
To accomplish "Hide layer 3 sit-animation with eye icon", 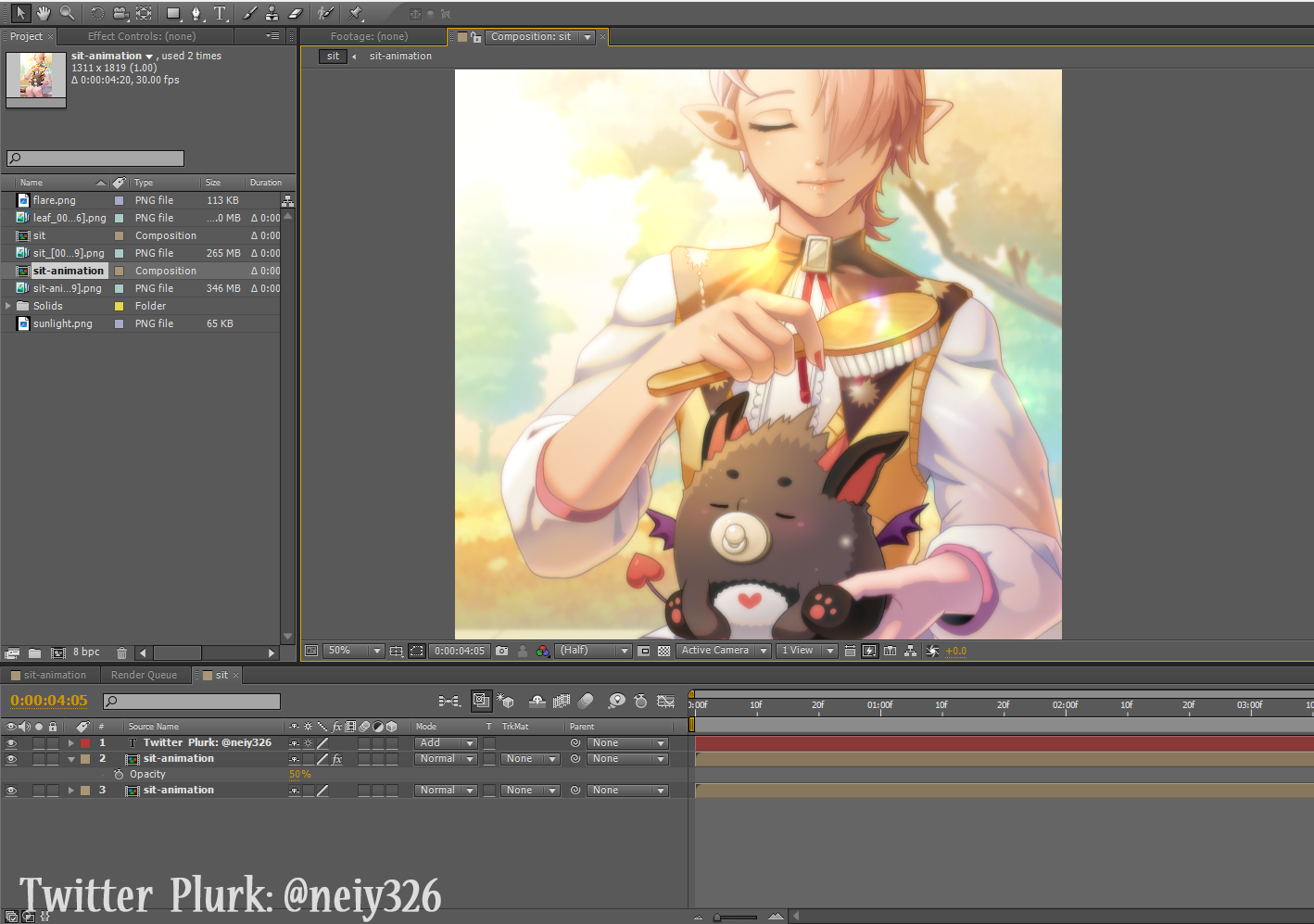I will [11, 791].
